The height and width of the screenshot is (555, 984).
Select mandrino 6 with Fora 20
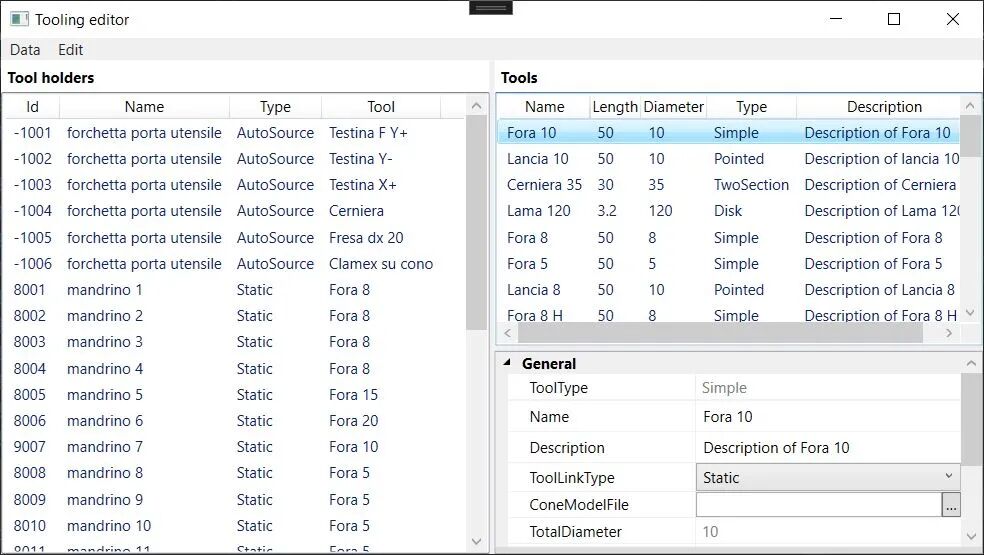click(x=235, y=421)
